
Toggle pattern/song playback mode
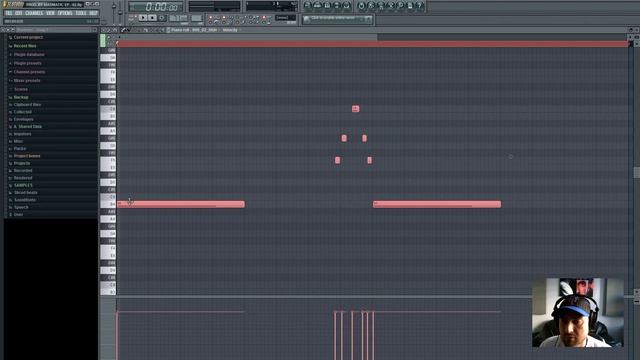(x=132, y=18)
